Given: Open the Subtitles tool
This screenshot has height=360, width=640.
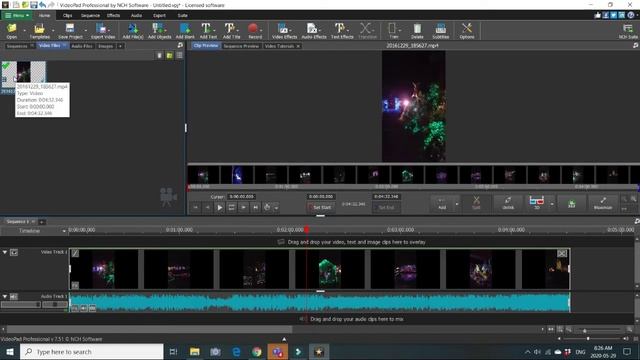Looking at the screenshot, I should [x=440, y=31].
